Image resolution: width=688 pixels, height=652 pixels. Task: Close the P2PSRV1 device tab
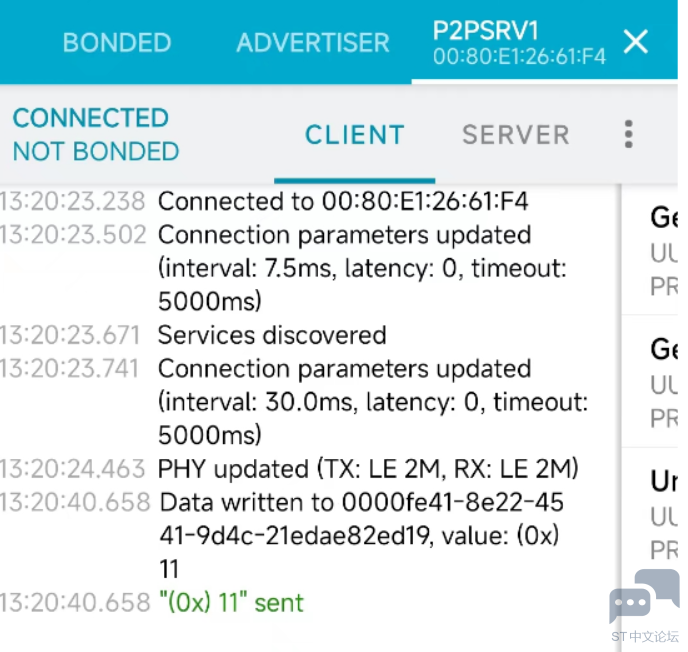pos(636,42)
